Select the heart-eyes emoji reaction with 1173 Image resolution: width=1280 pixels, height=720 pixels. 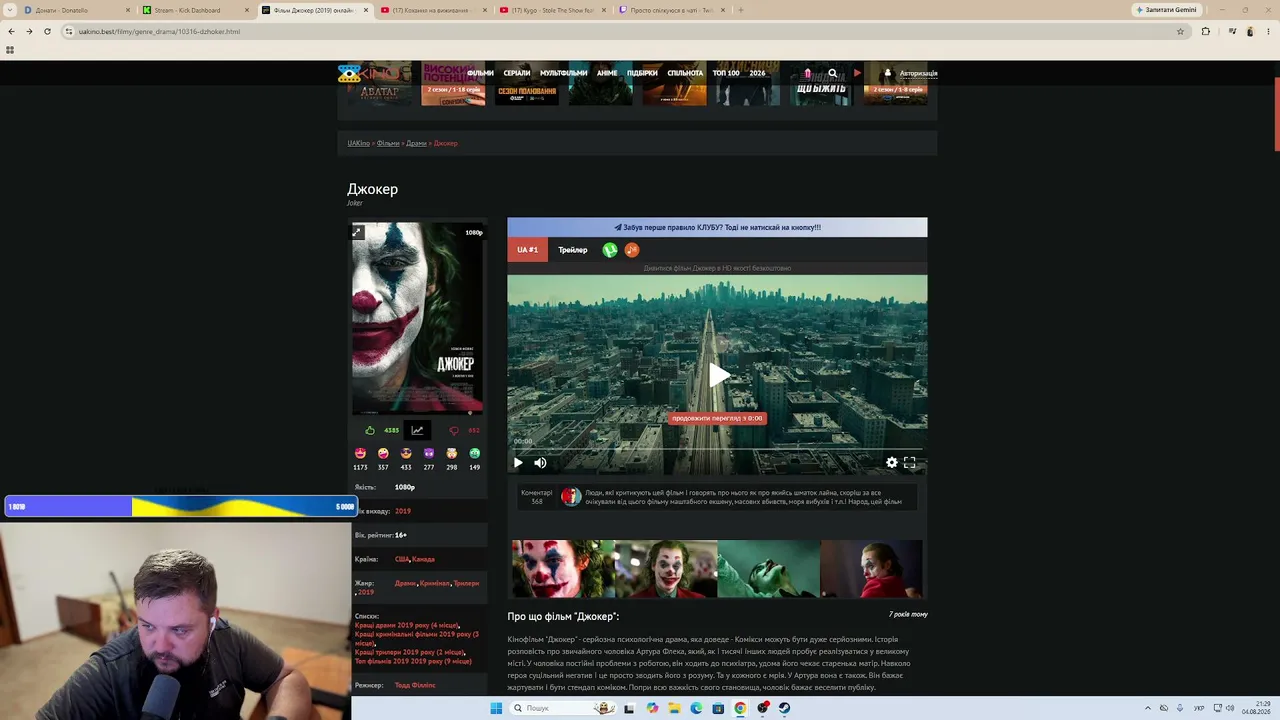coord(360,454)
